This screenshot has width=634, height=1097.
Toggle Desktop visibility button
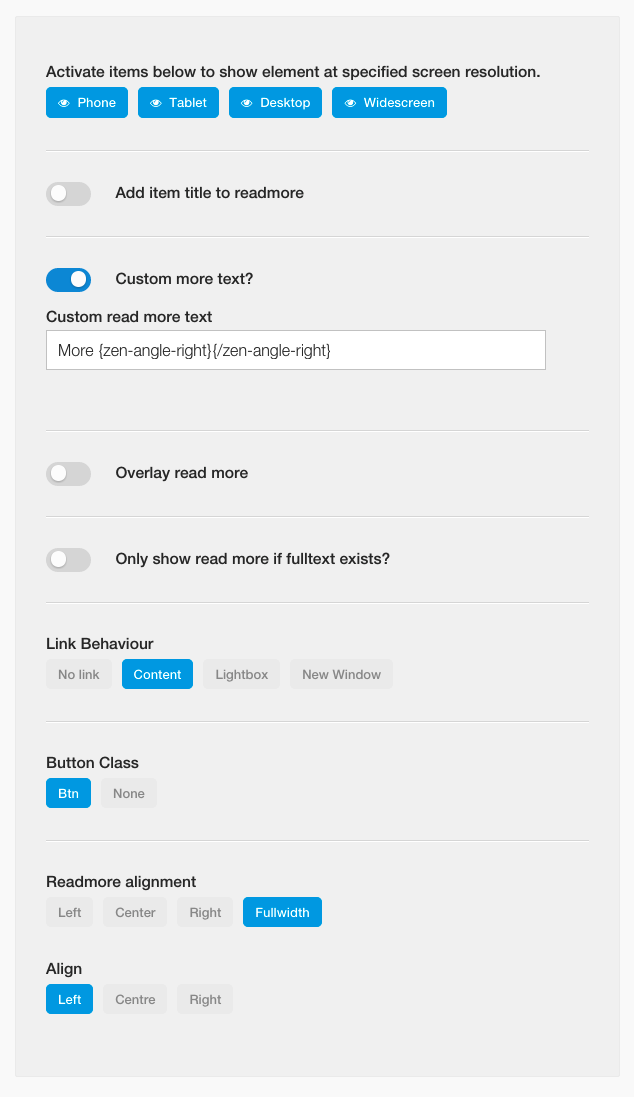pos(276,103)
